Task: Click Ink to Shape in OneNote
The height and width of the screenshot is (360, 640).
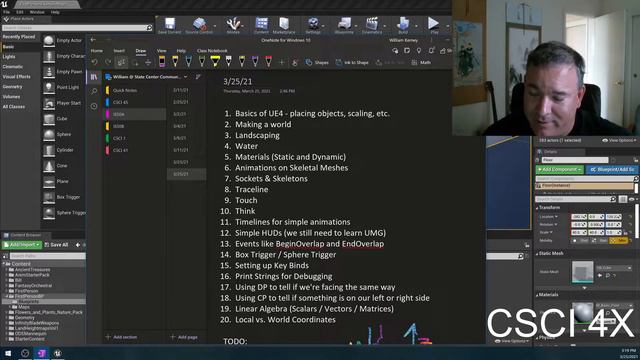Action: pyautogui.click(x=351, y=62)
